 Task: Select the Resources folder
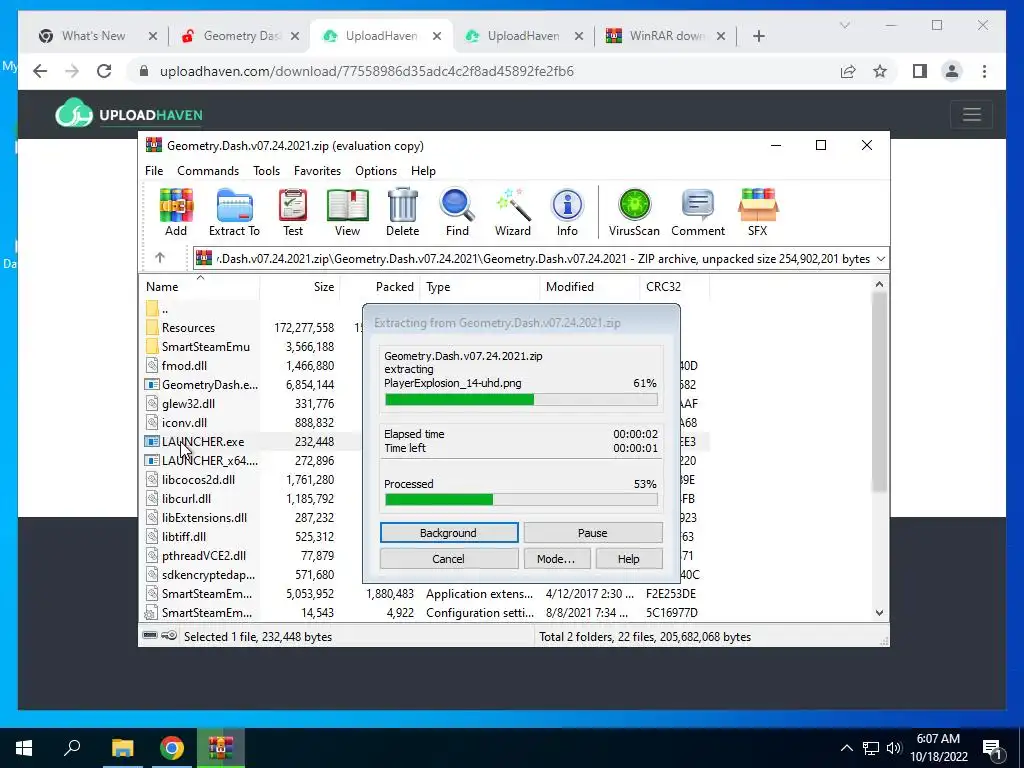(188, 328)
